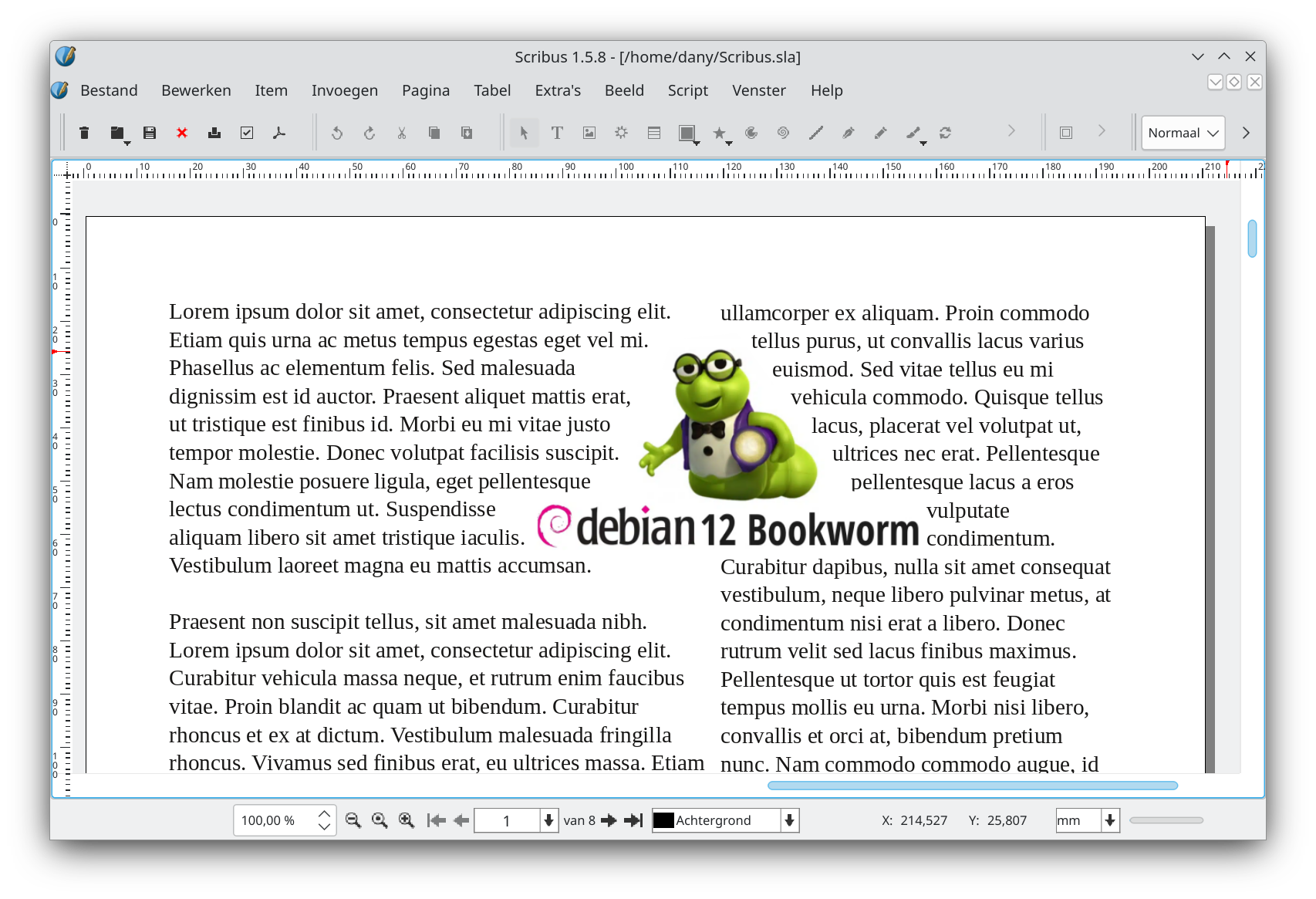Open the Script menu

click(x=688, y=90)
